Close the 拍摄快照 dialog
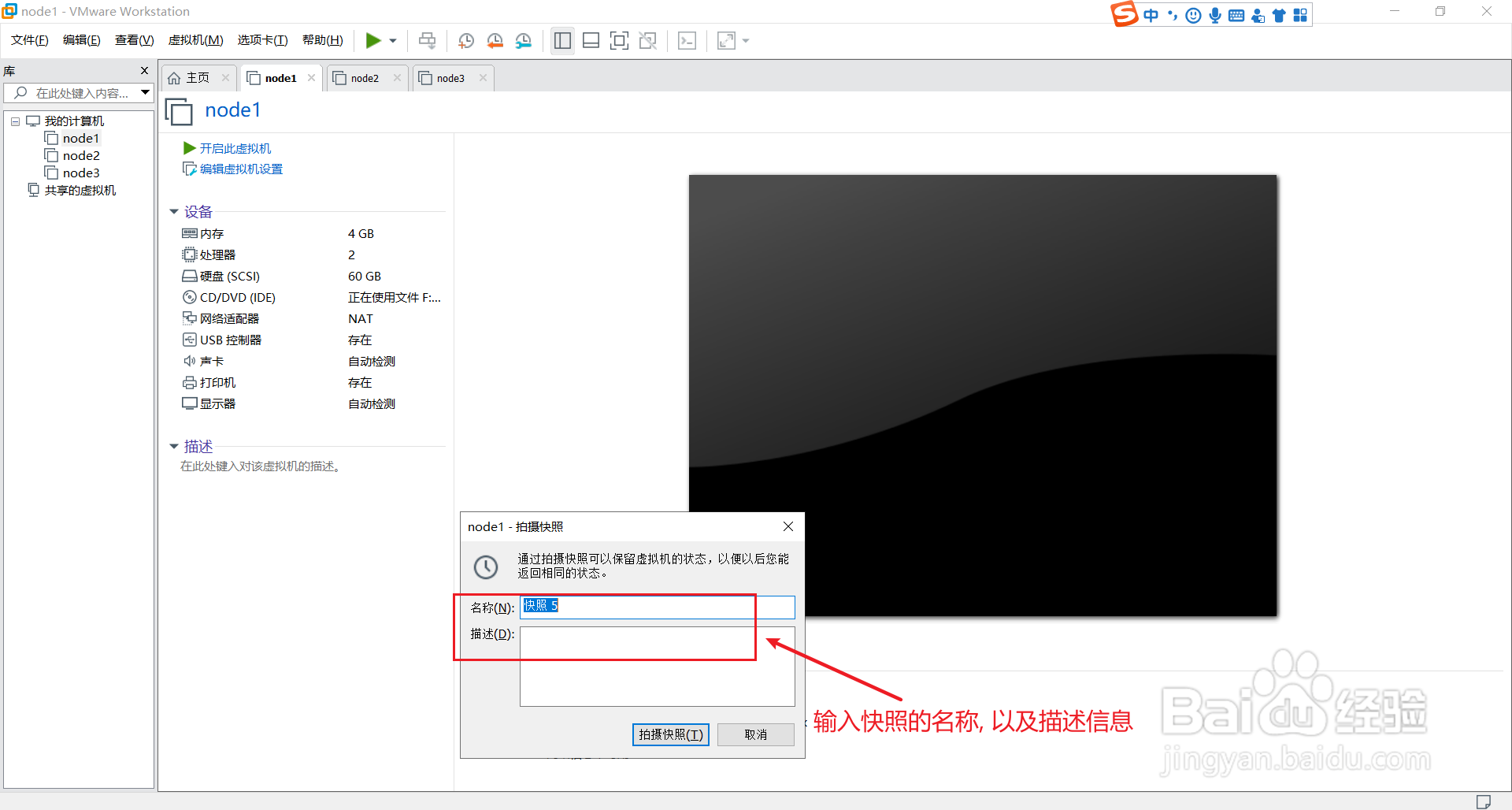 [788, 526]
